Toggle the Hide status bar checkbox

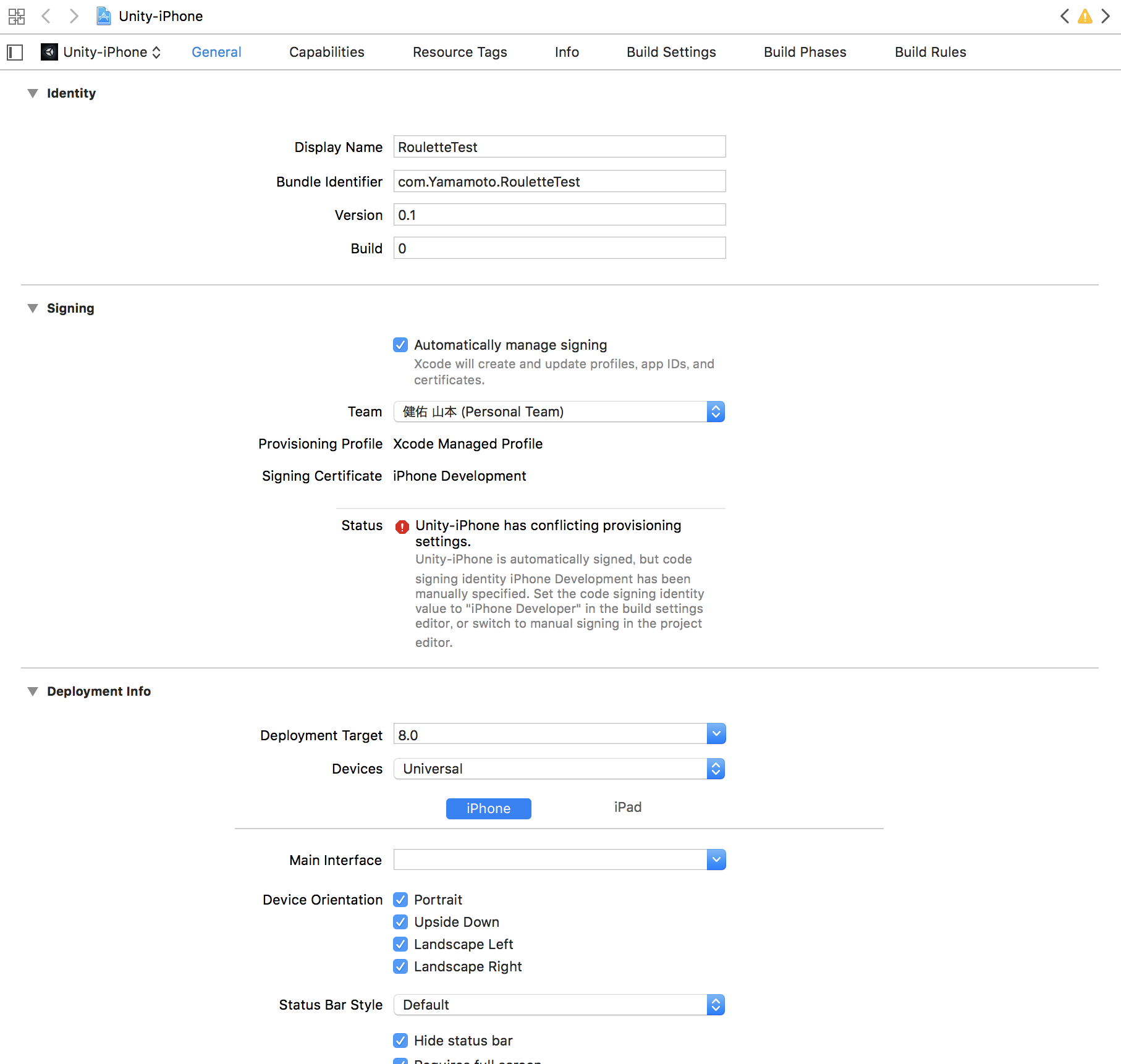[400, 1041]
